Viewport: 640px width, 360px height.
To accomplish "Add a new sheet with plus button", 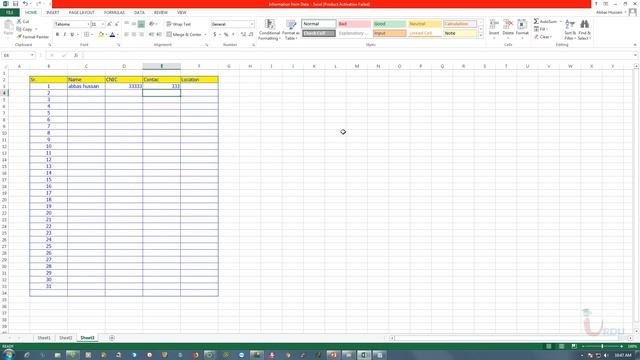I will click(x=111, y=338).
